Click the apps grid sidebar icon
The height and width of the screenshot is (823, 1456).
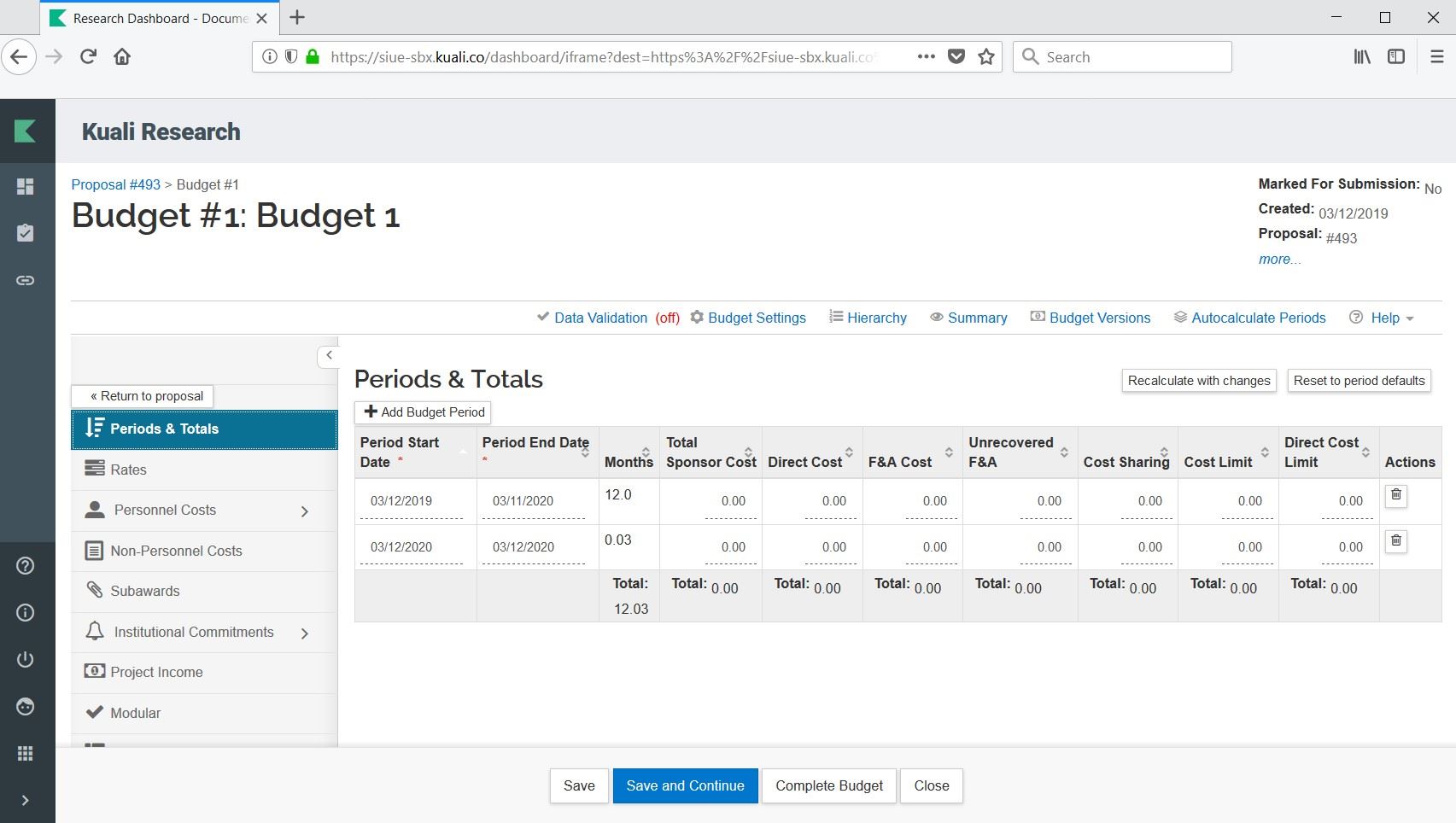[x=26, y=753]
